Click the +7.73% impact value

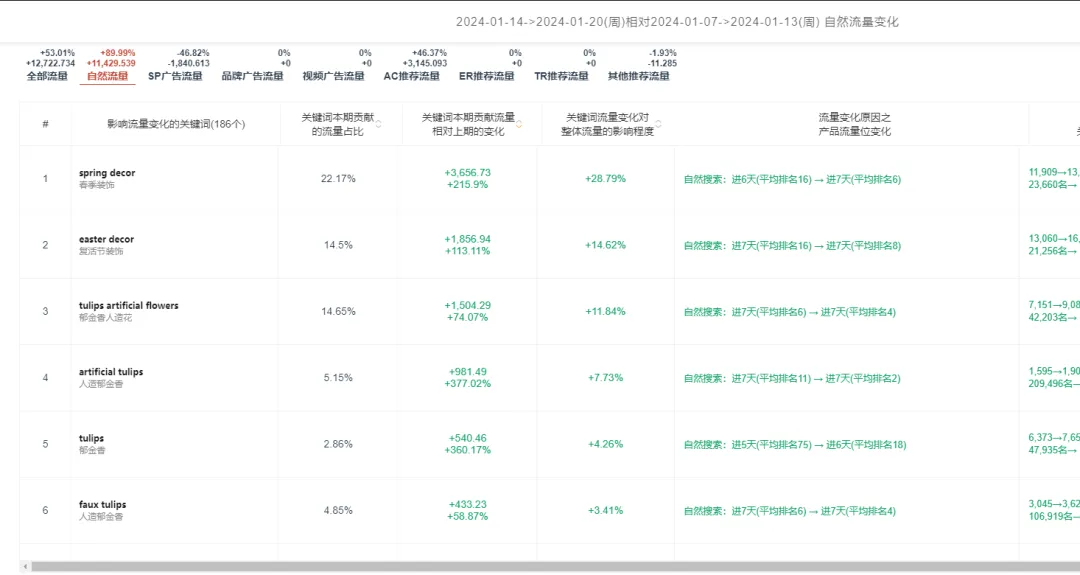pos(605,377)
